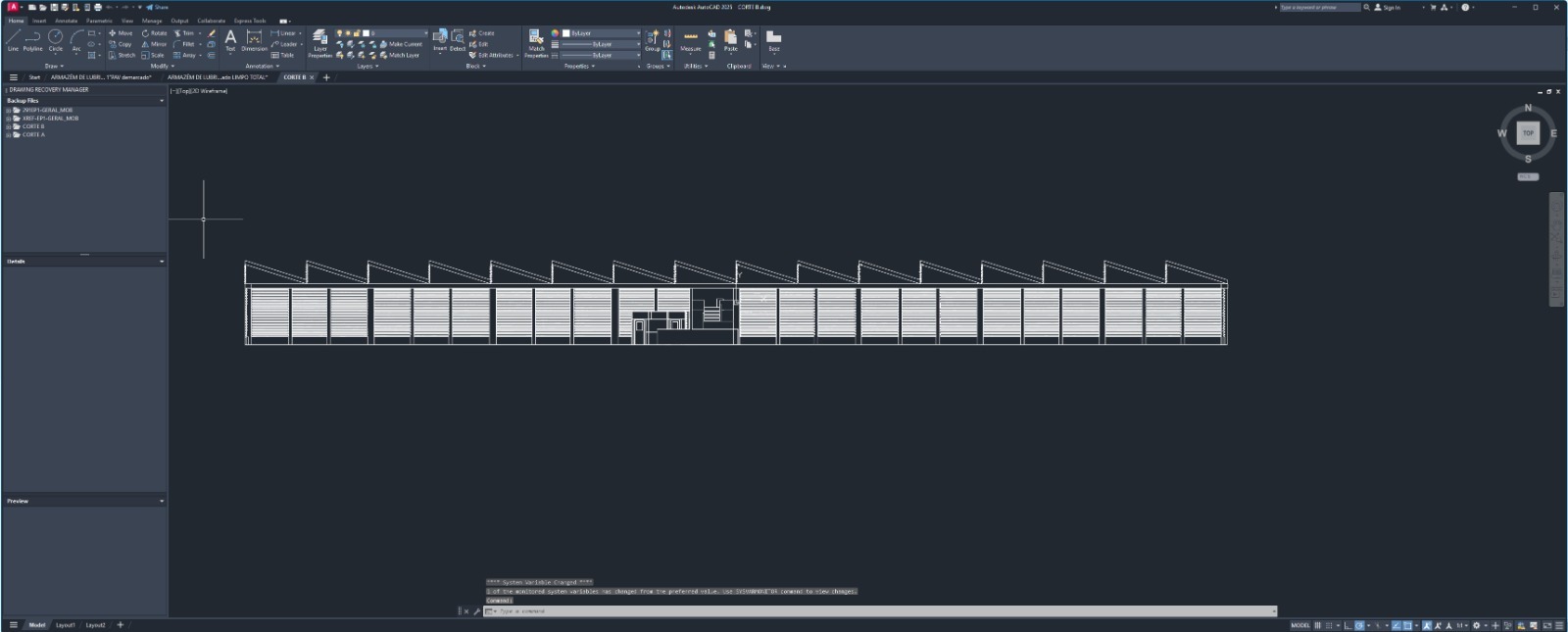
Task: Click the command line input field
Action: (882, 611)
